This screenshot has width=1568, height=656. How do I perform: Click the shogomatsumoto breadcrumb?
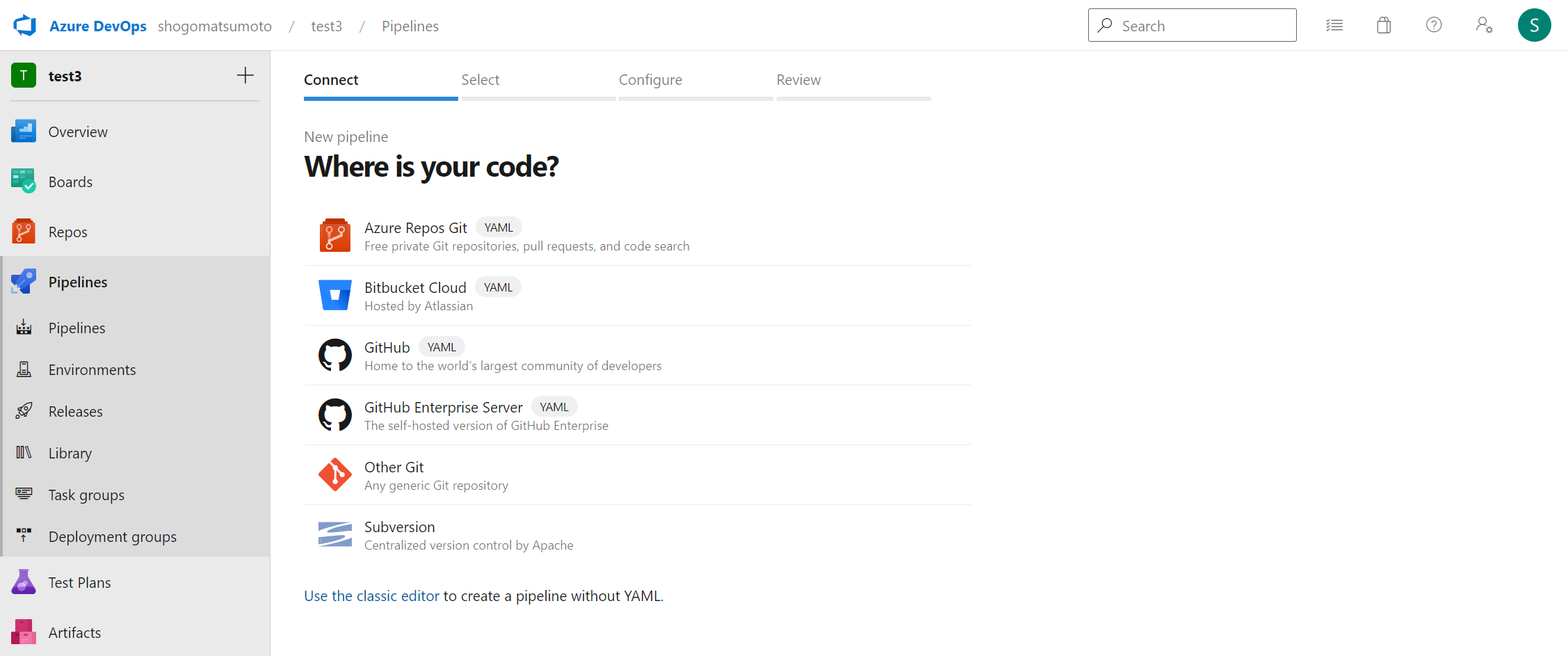click(x=215, y=26)
